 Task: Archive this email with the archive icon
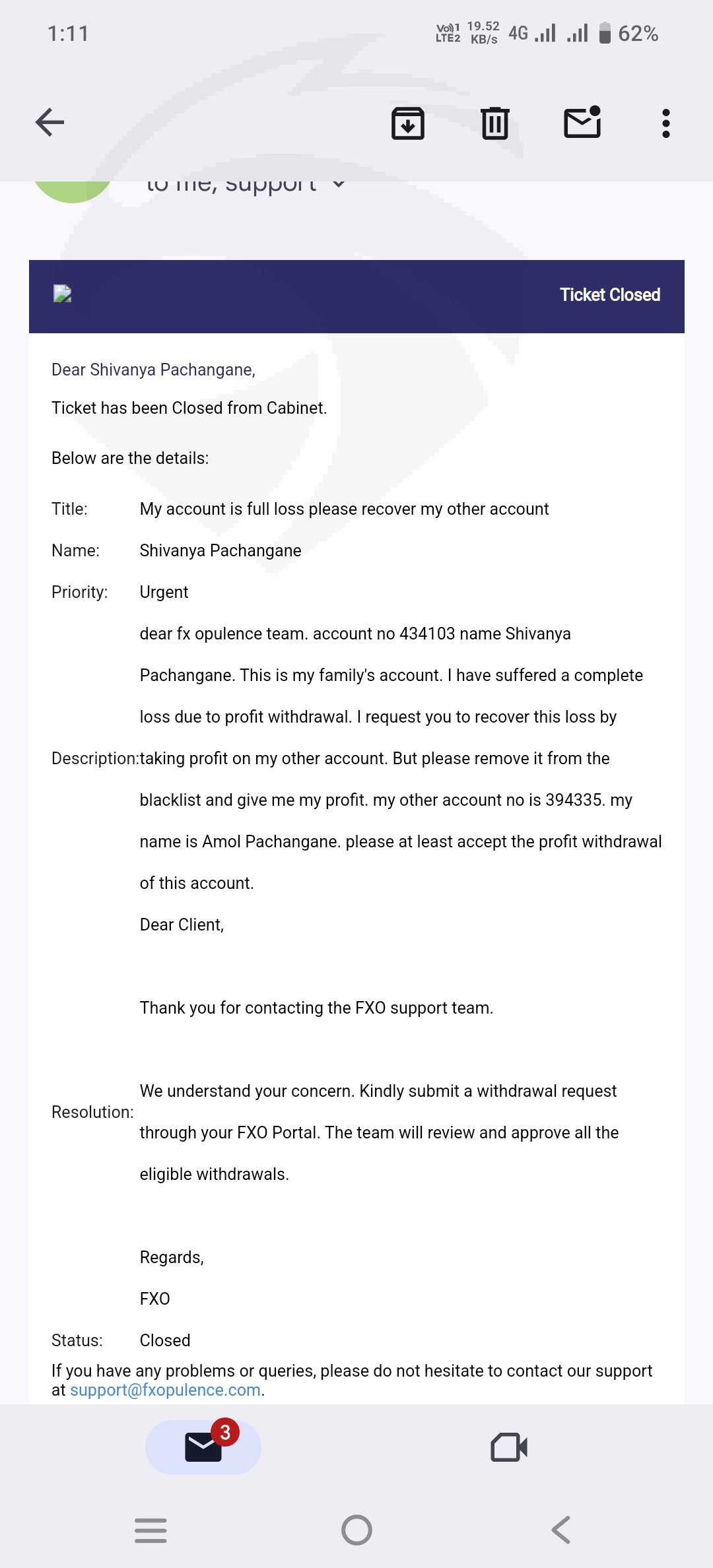408,123
